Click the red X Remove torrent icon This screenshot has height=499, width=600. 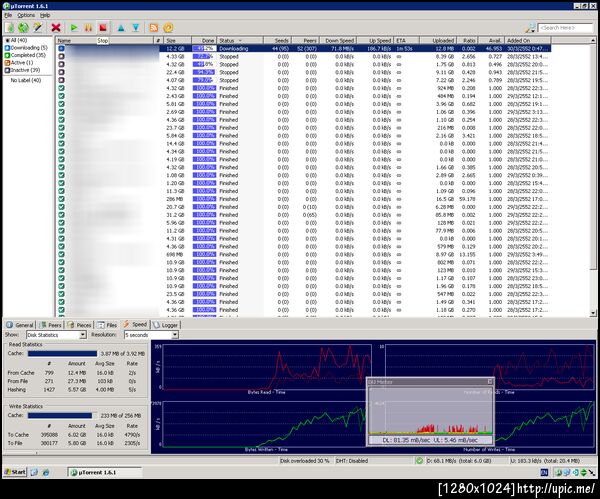click(56, 28)
